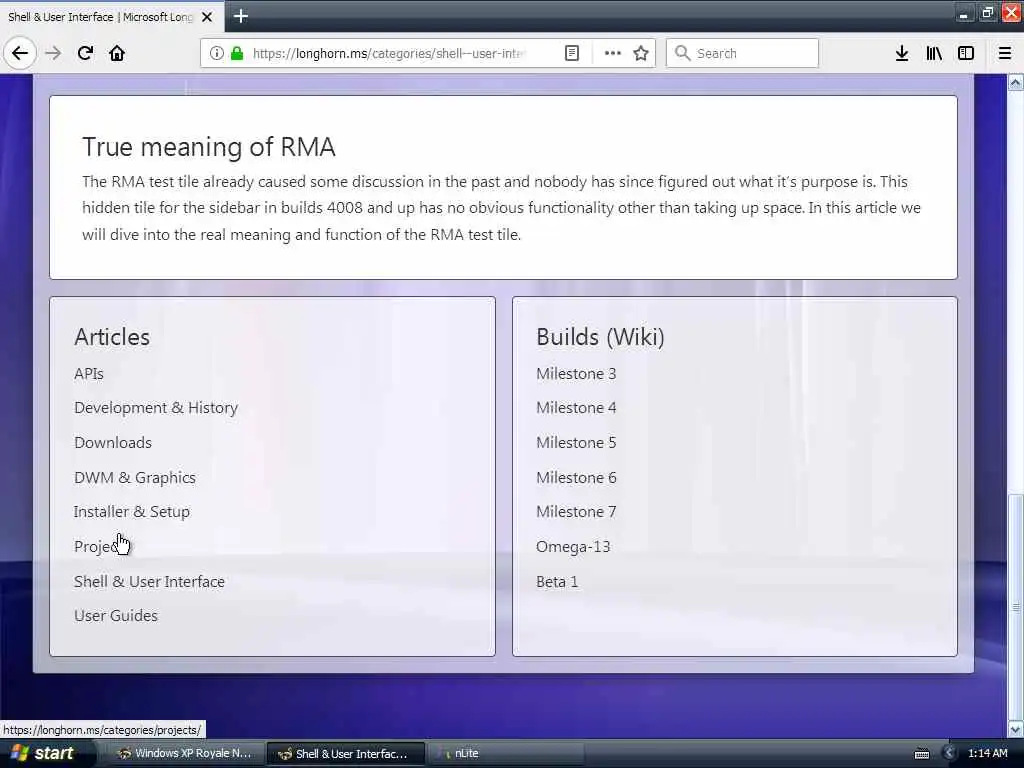Open the Milestone 7 builds wiki
Viewport: 1024px width, 768px height.
[576, 511]
